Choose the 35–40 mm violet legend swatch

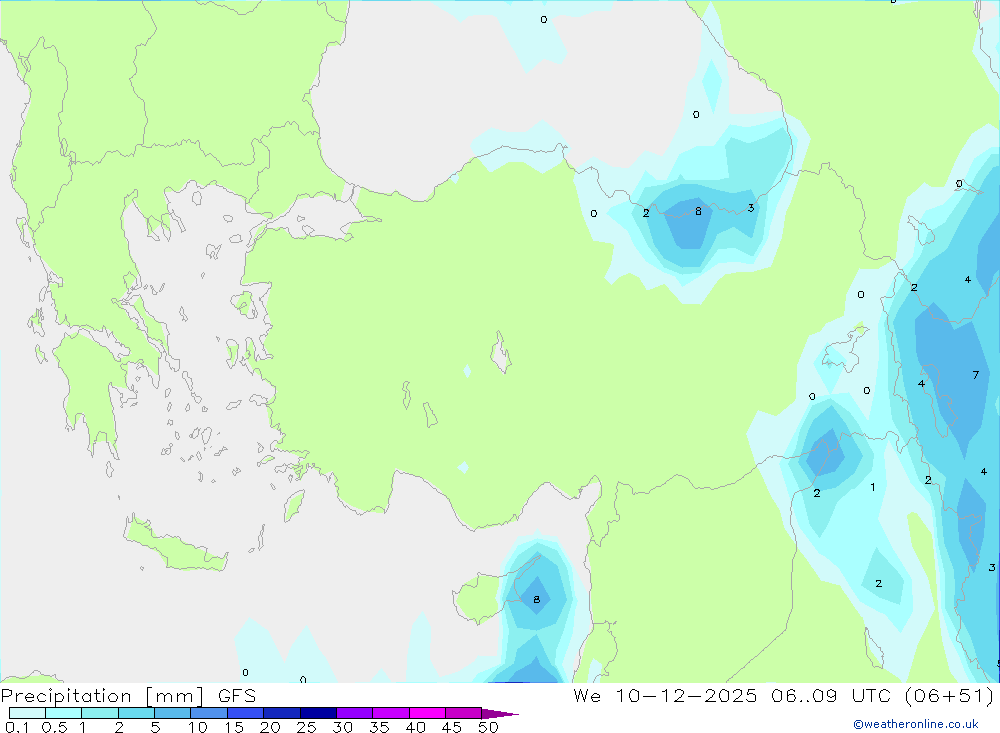pyautogui.click(x=391, y=713)
